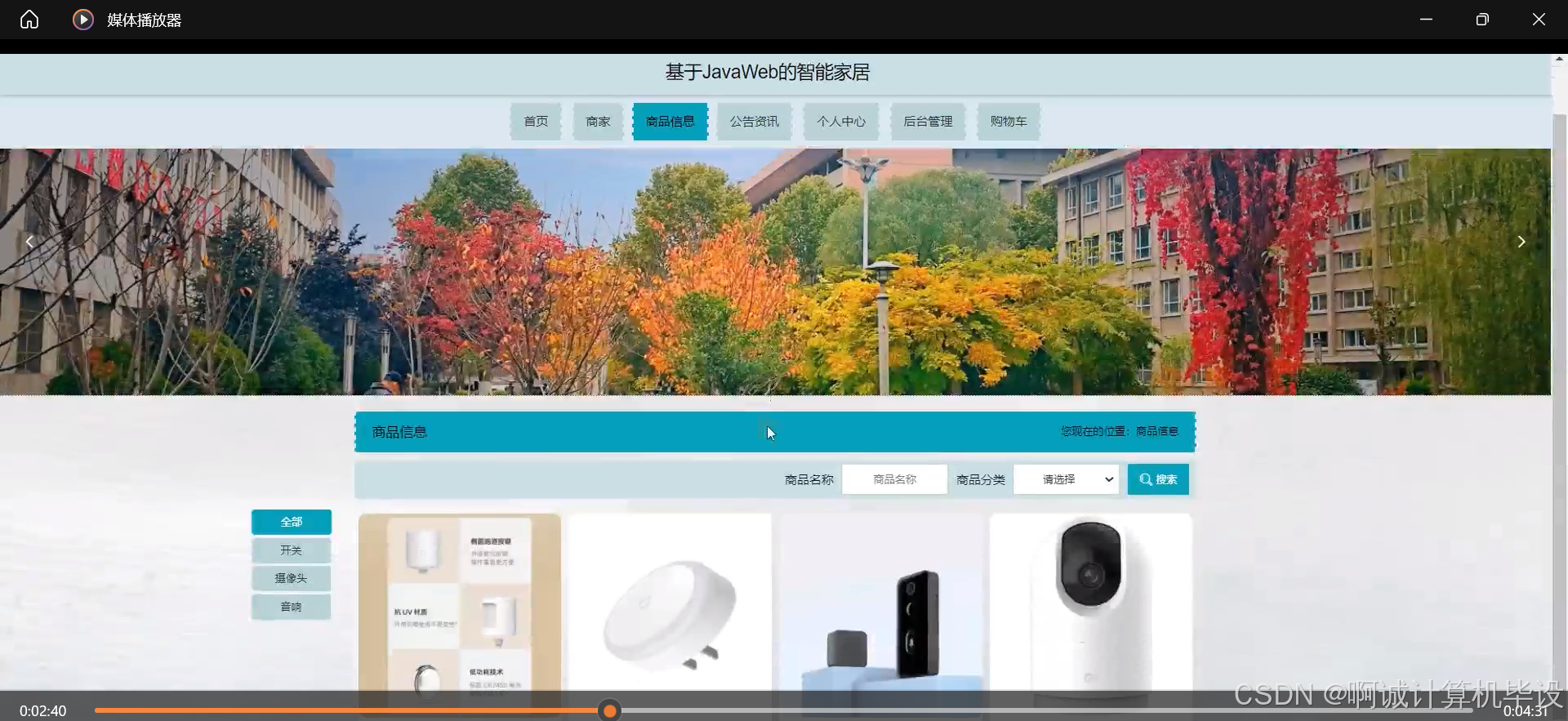Click the magnifier search button 搜索
Screen dimensions: 1568x721
(x=1158, y=479)
